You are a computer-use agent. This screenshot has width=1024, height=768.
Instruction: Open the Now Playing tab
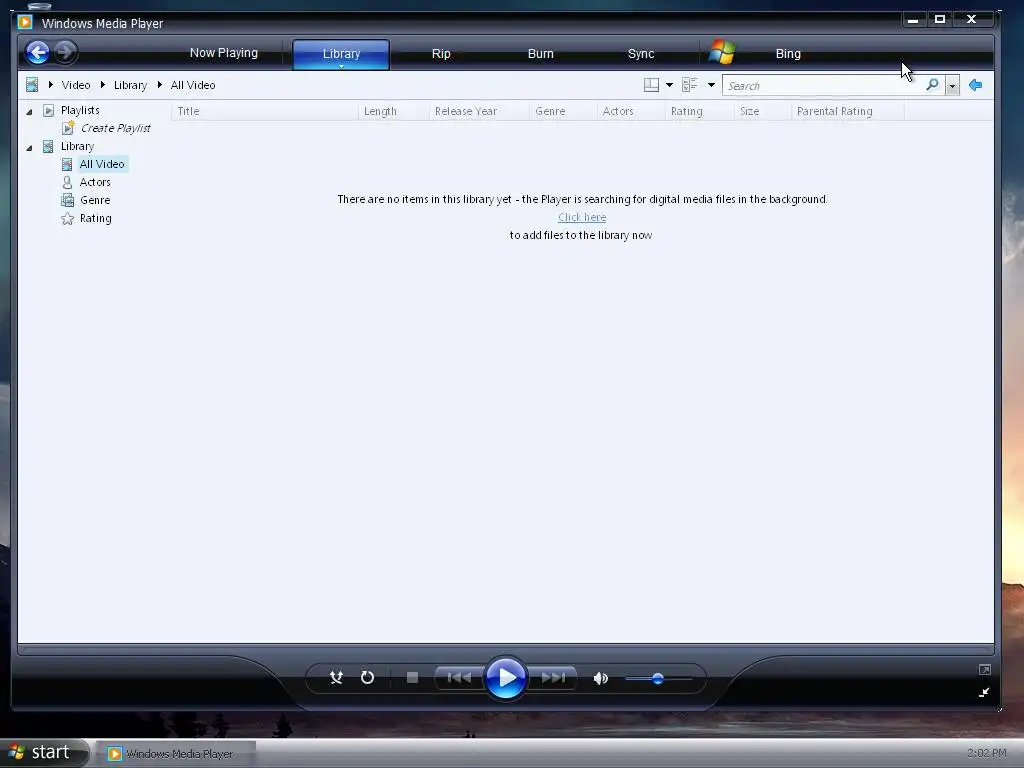tap(224, 53)
